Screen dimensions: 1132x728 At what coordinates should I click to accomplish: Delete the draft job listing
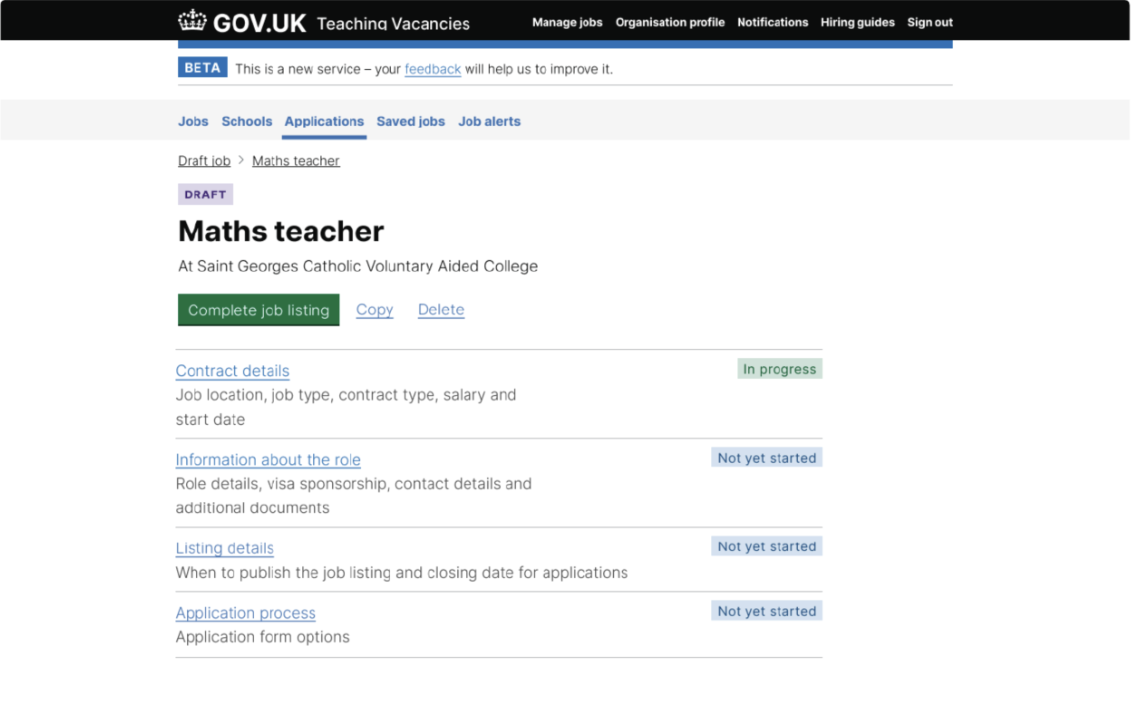pyautogui.click(x=441, y=310)
